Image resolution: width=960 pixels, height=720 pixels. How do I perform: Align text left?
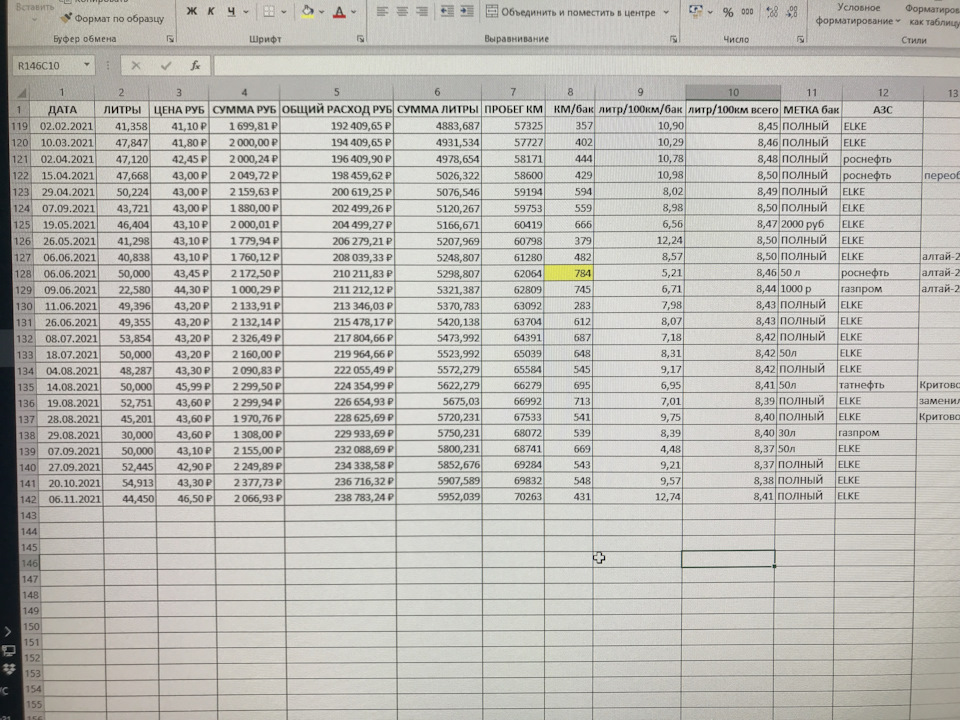(382, 12)
